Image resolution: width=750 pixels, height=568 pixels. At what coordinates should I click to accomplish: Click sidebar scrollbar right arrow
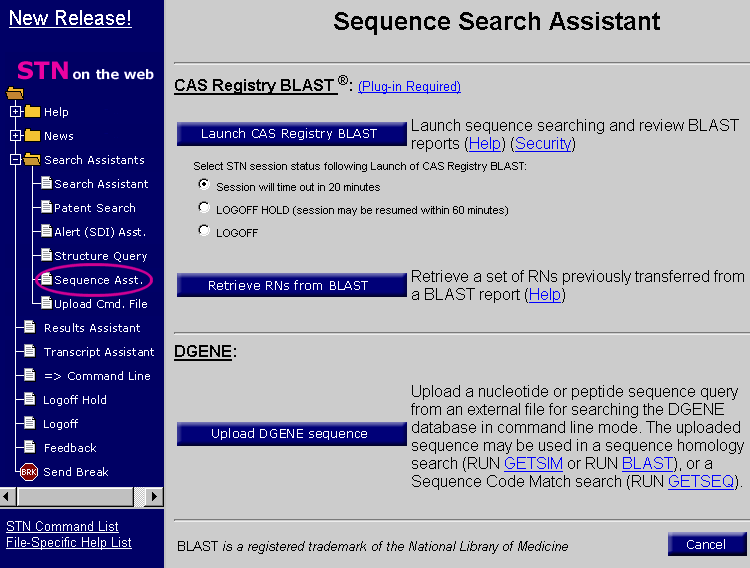point(154,497)
